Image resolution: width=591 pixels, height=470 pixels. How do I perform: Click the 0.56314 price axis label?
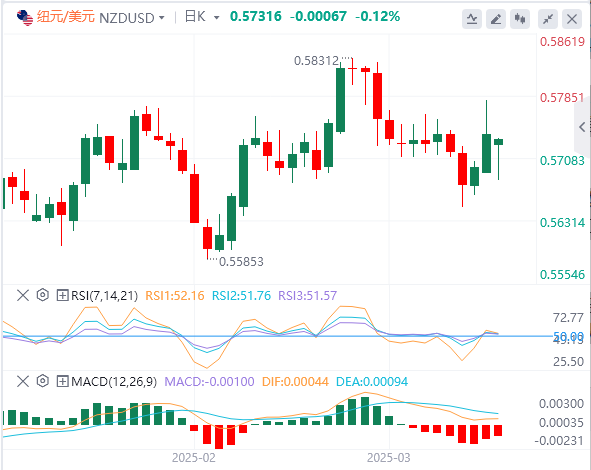click(562, 222)
